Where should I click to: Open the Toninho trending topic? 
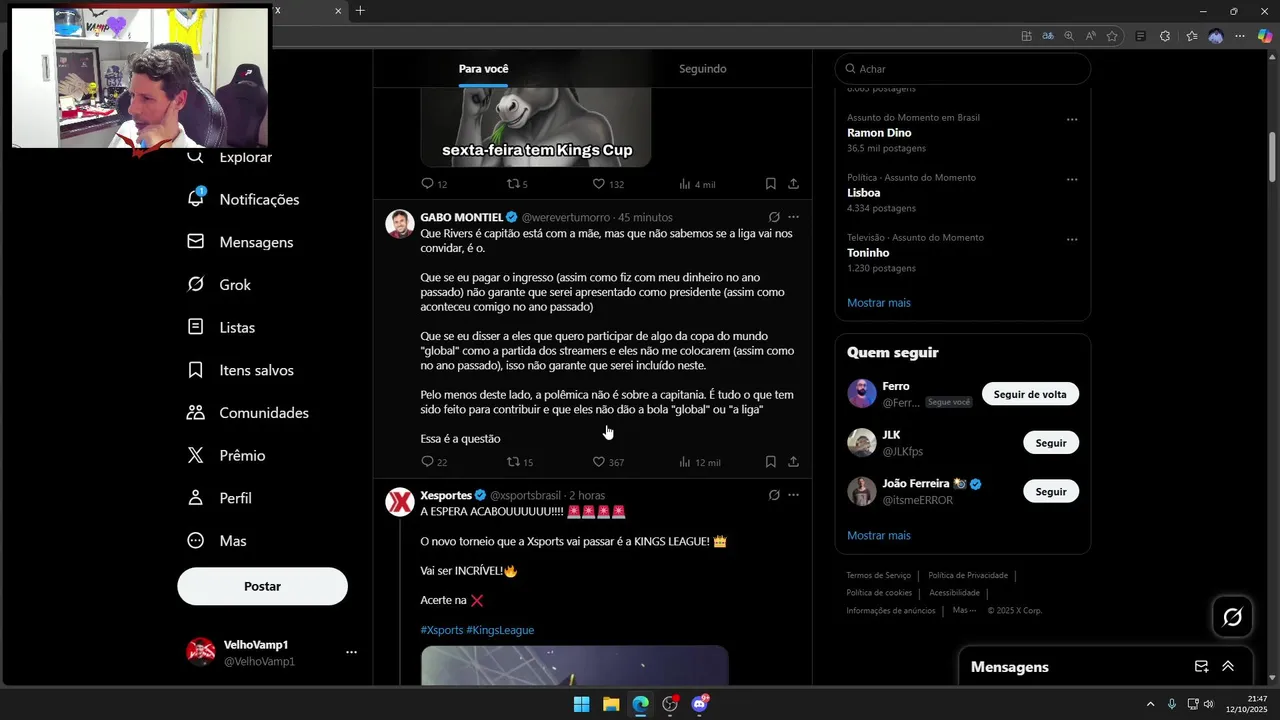[x=868, y=253]
